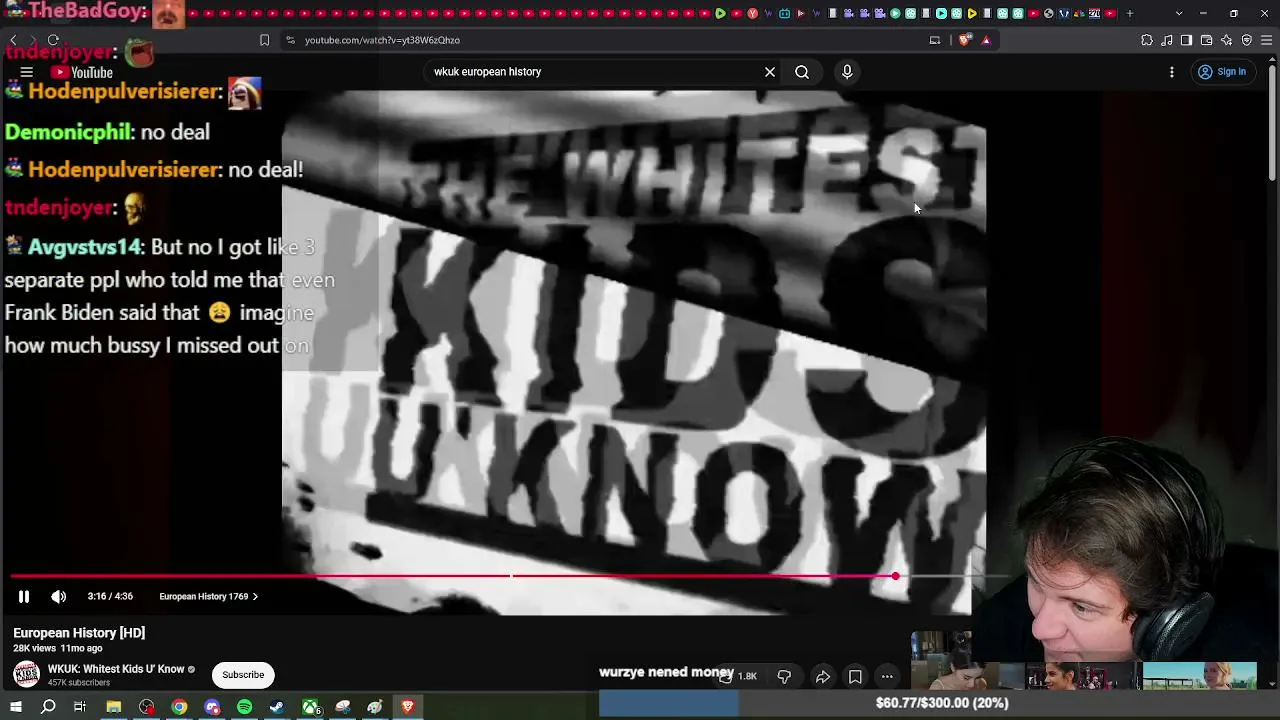Share the video
Viewport: 1280px width, 720px height.
coord(823,677)
